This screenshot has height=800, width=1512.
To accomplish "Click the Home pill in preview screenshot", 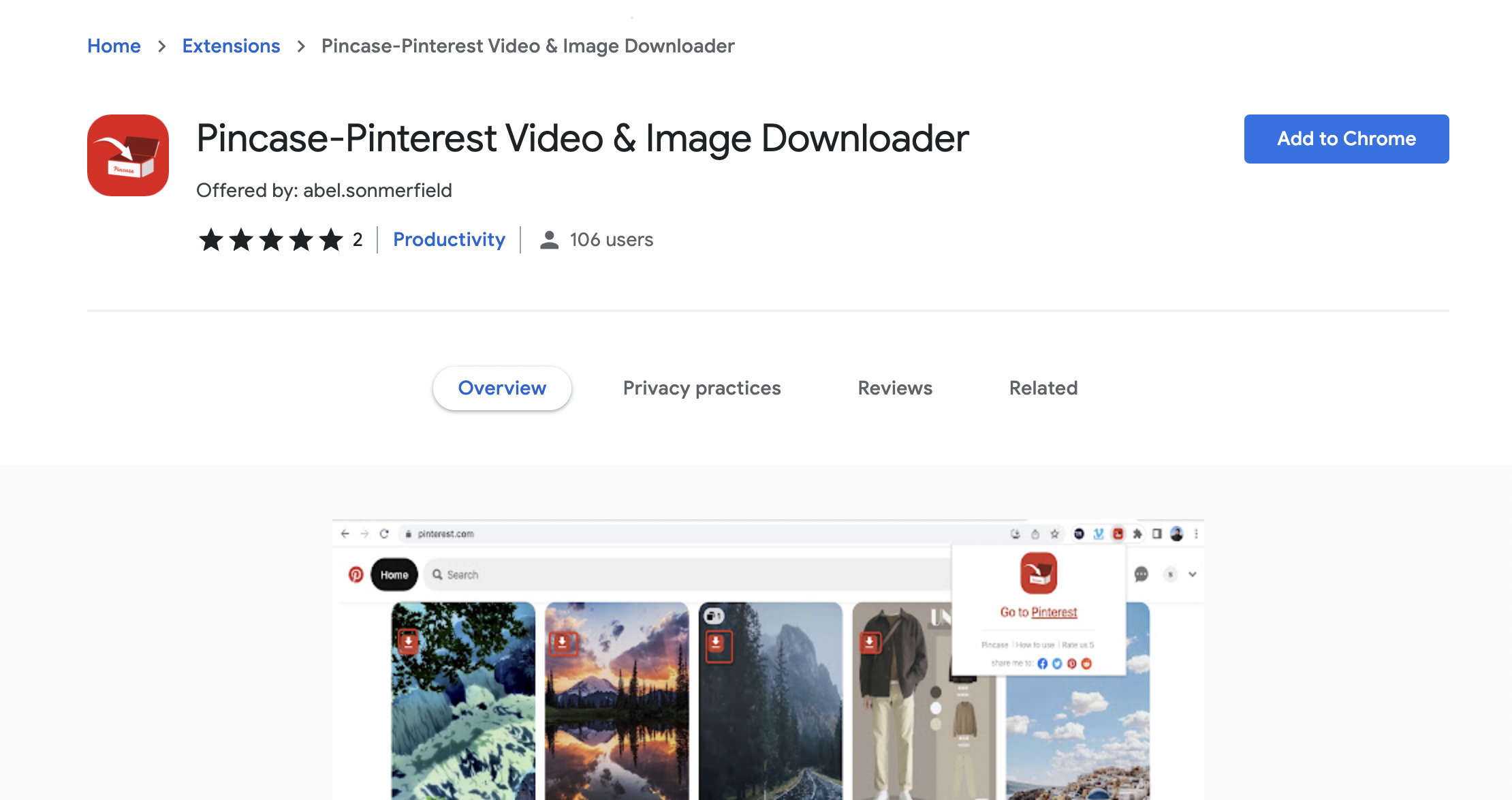I will click(x=394, y=574).
